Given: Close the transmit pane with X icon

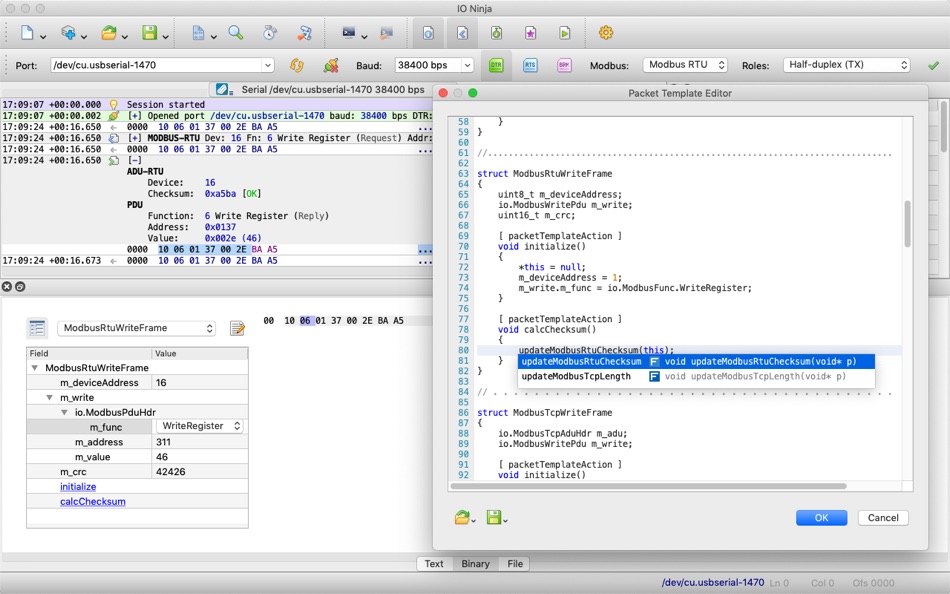Looking at the screenshot, I should point(7,287).
